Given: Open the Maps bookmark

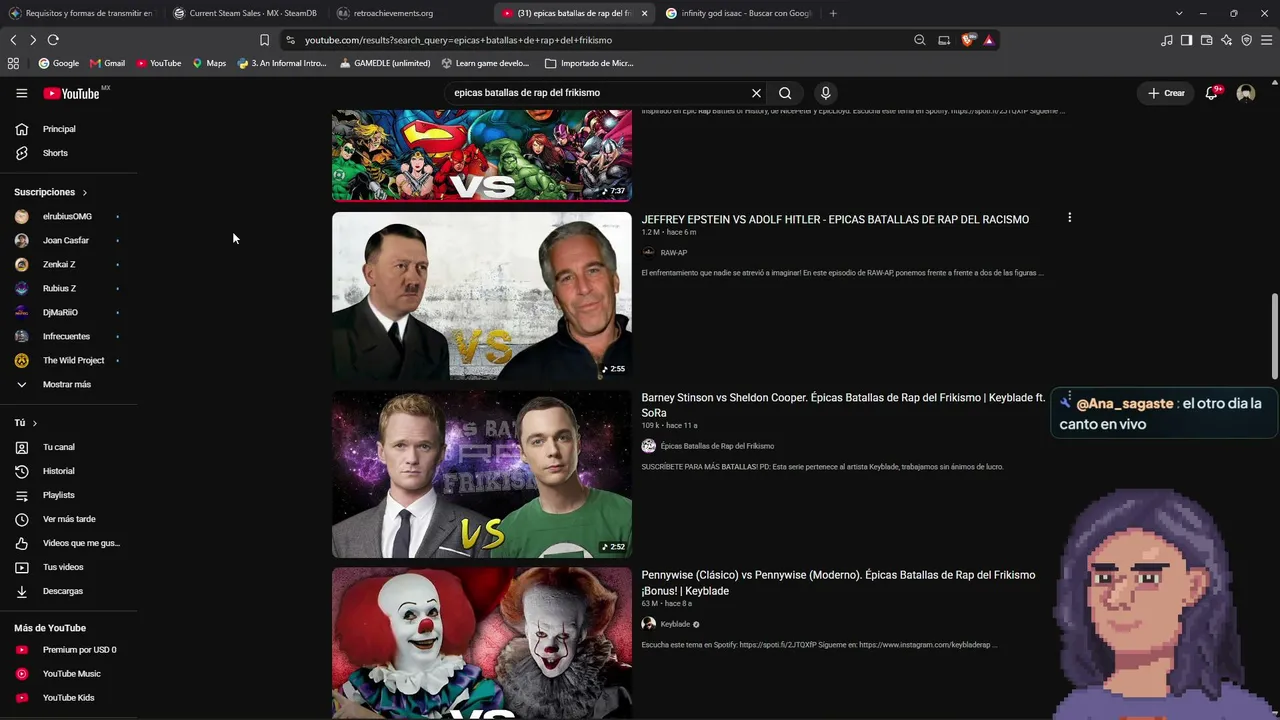Looking at the screenshot, I should (x=209, y=63).
